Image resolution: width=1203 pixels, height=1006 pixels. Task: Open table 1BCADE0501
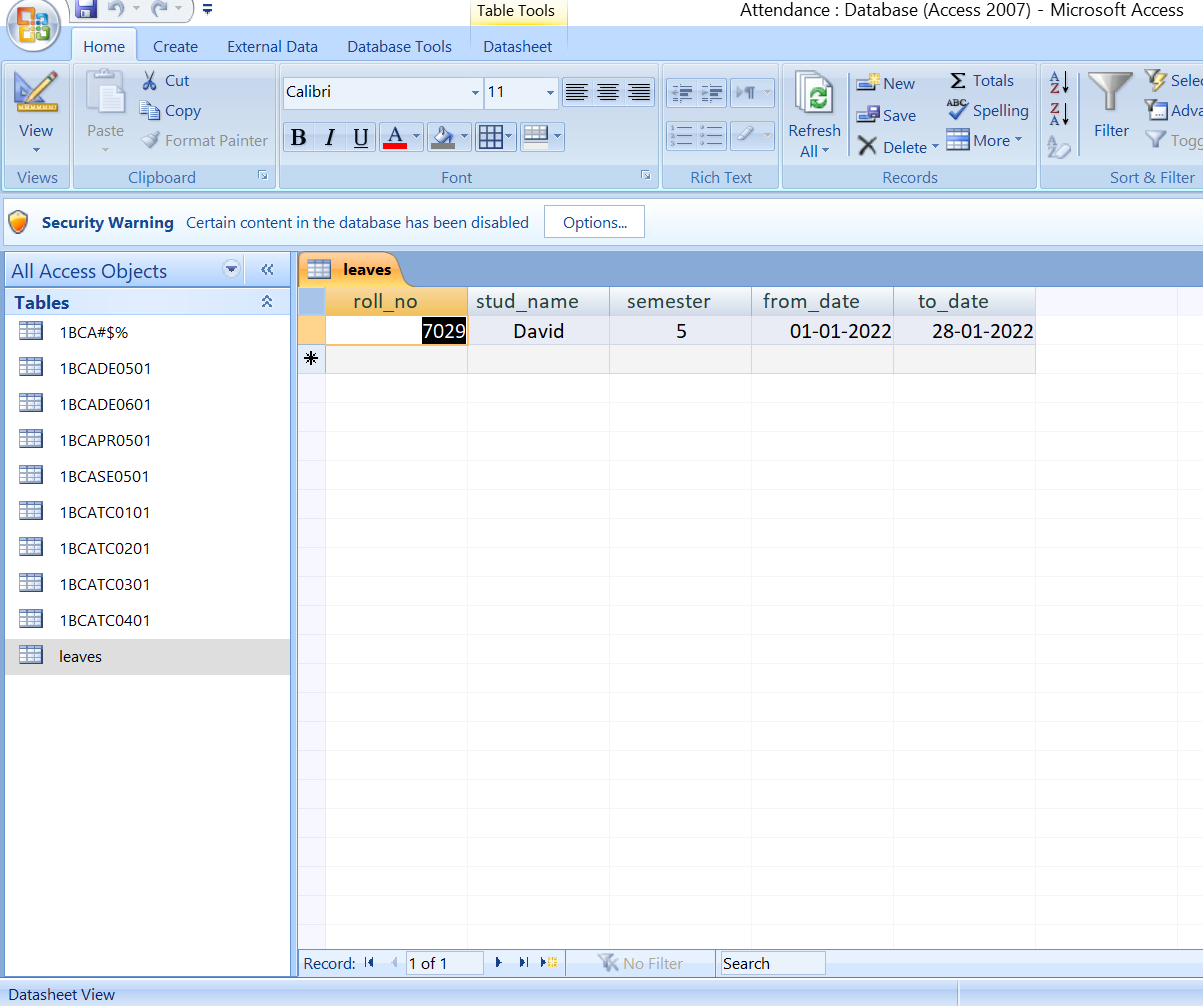[x=147, y=369]
